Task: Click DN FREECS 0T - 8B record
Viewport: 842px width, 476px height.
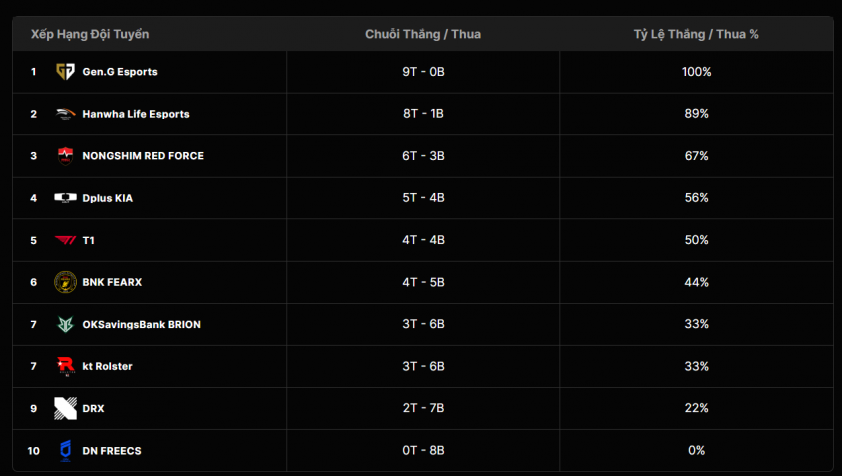Action: click(x=424, y=451)
